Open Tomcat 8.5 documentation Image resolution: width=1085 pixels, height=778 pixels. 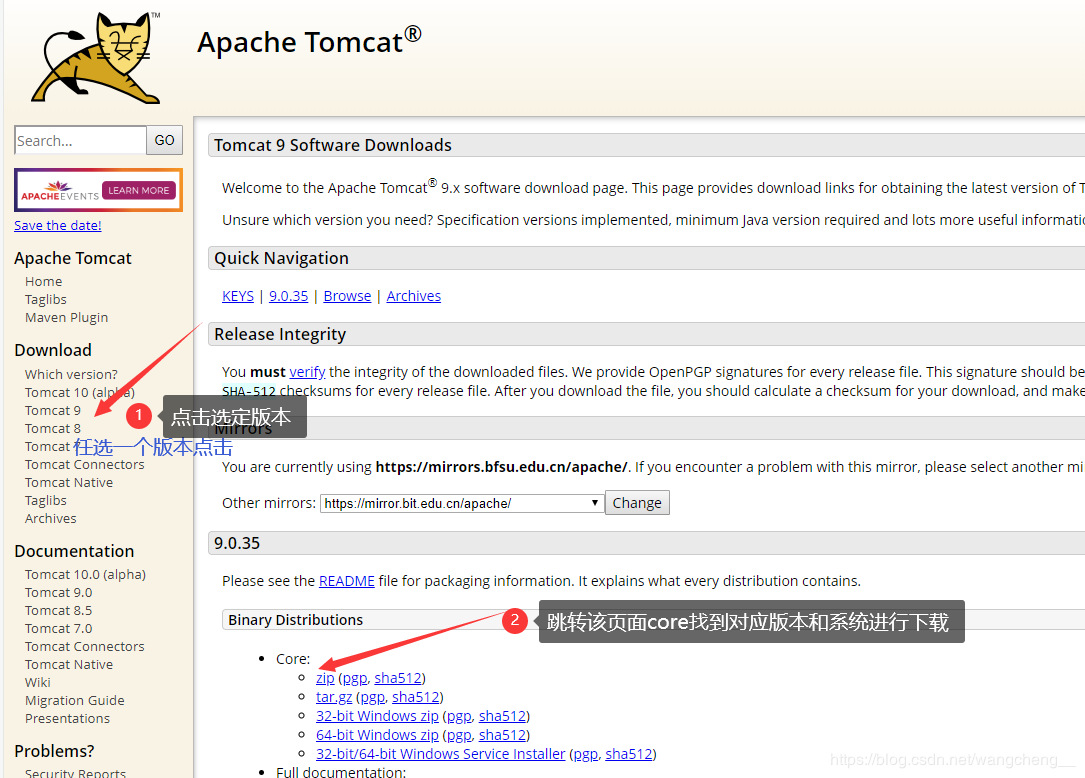[58, 610]
